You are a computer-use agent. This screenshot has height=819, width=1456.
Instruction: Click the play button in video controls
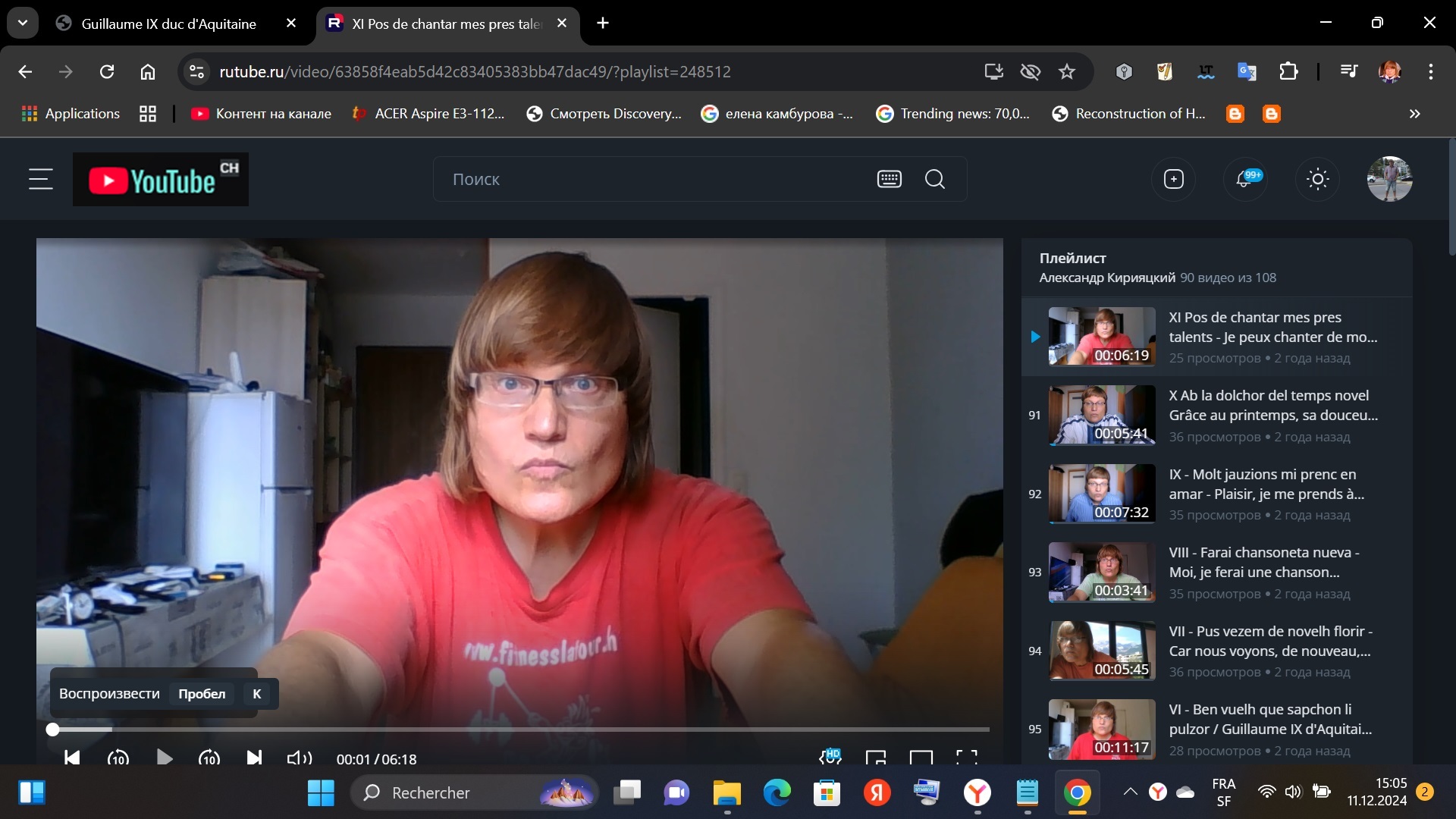pos(164,758)
